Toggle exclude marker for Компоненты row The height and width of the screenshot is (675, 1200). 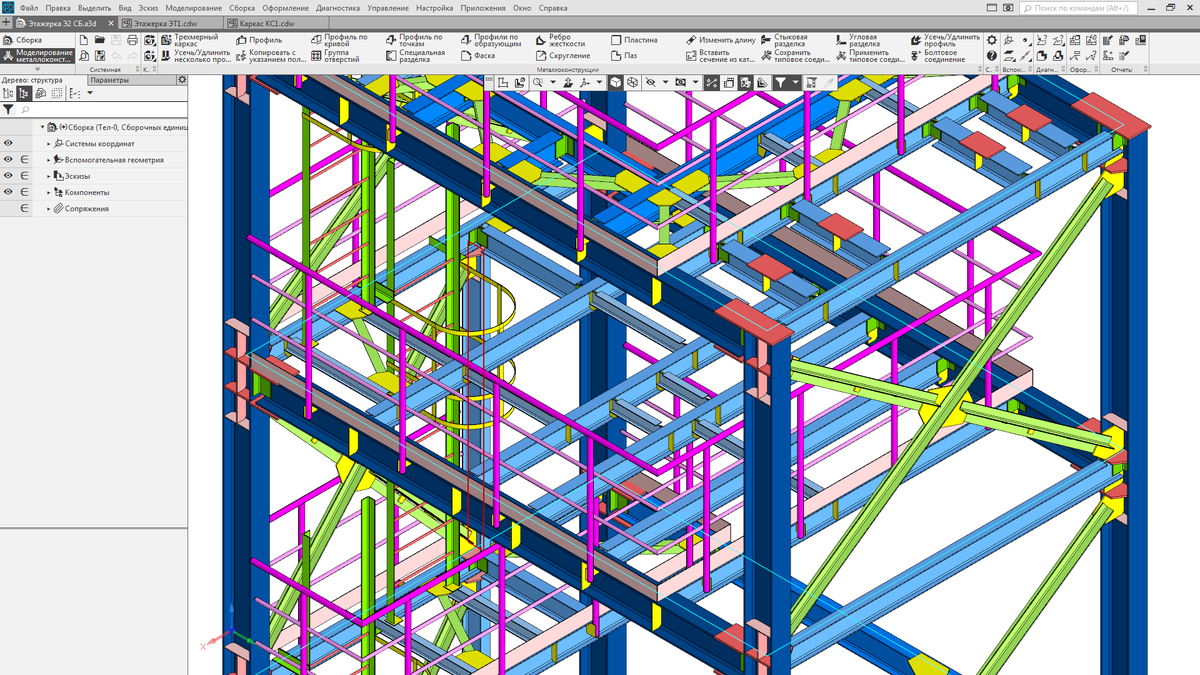tap(25, 192)
